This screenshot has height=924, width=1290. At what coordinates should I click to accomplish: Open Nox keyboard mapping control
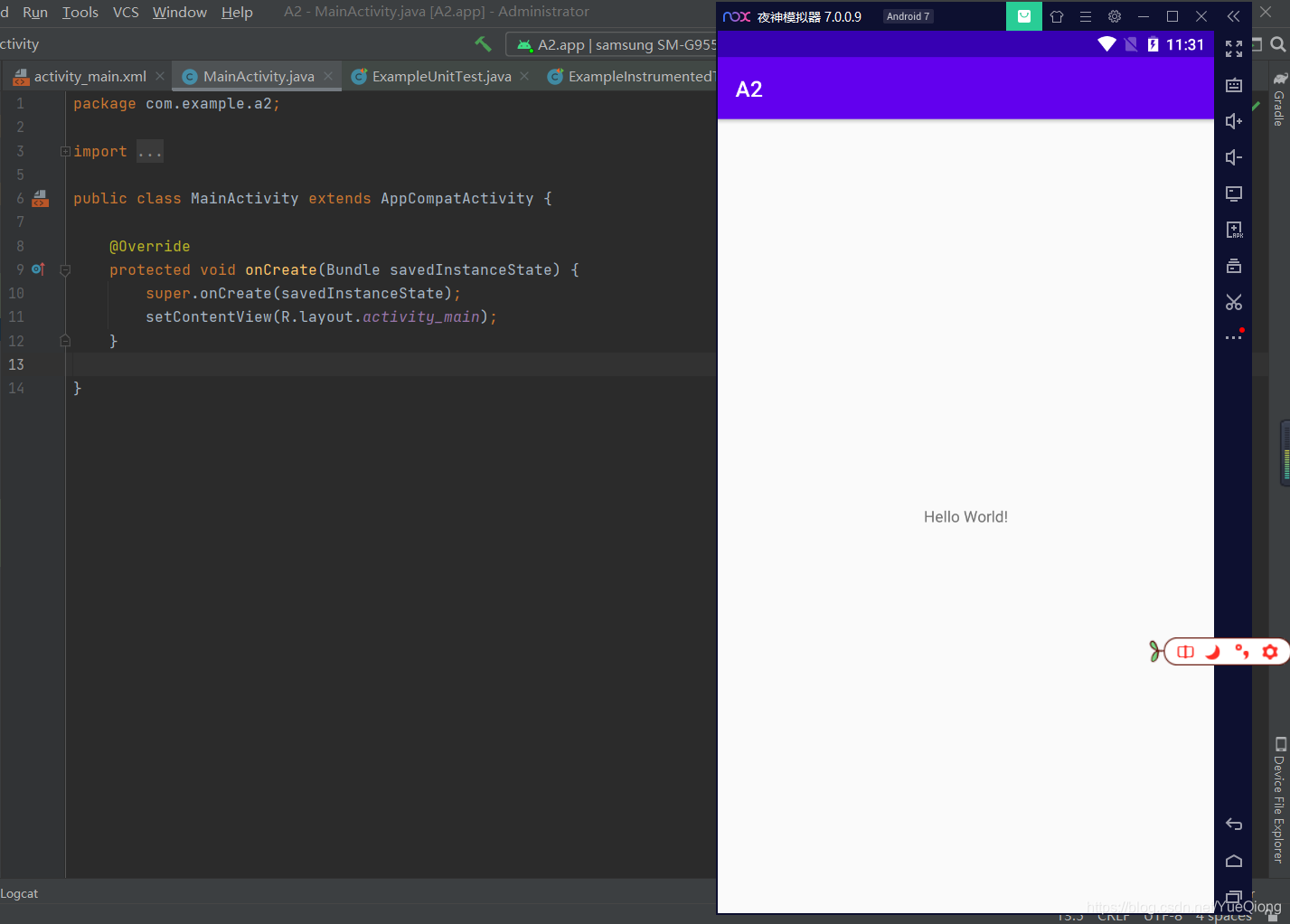pyautogui.click(x=1234, y=85)
